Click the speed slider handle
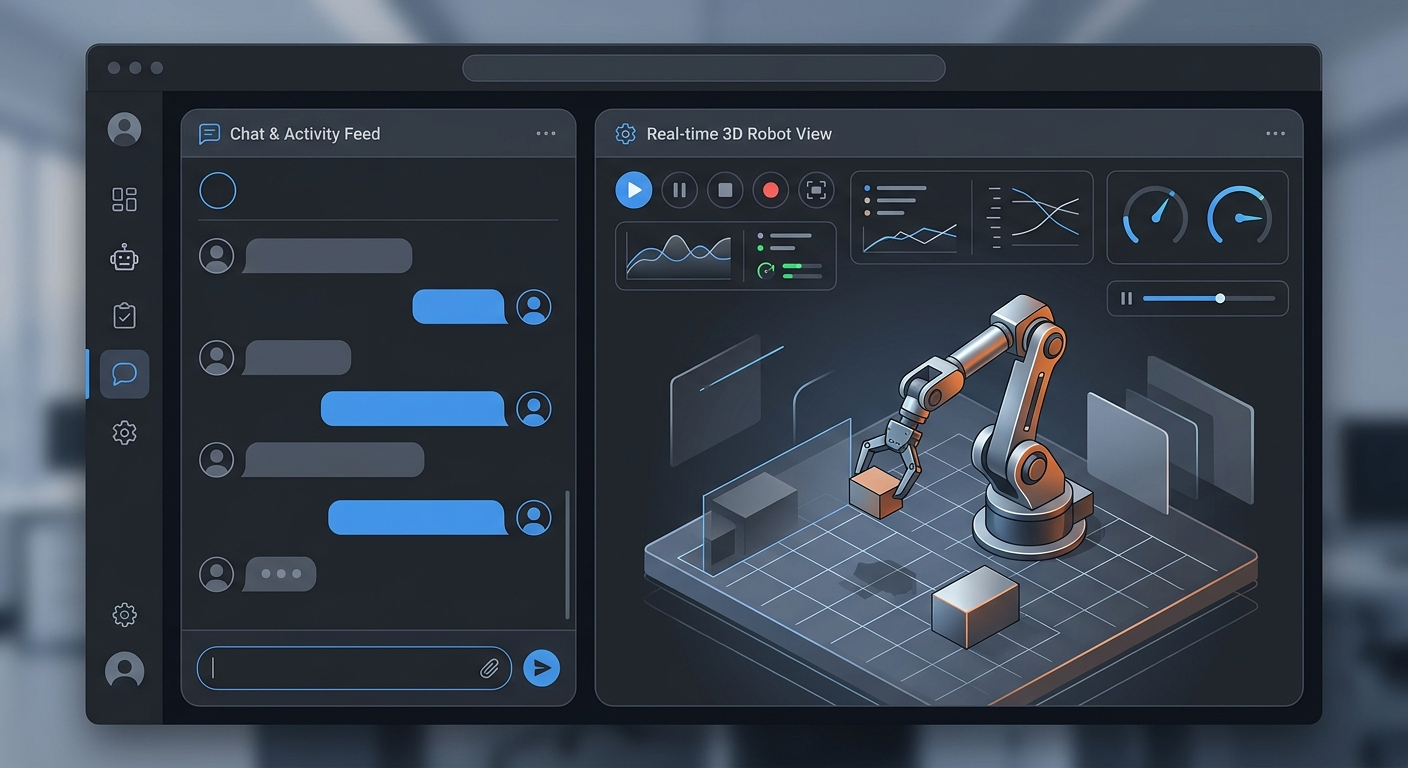 click(1220, 298)
